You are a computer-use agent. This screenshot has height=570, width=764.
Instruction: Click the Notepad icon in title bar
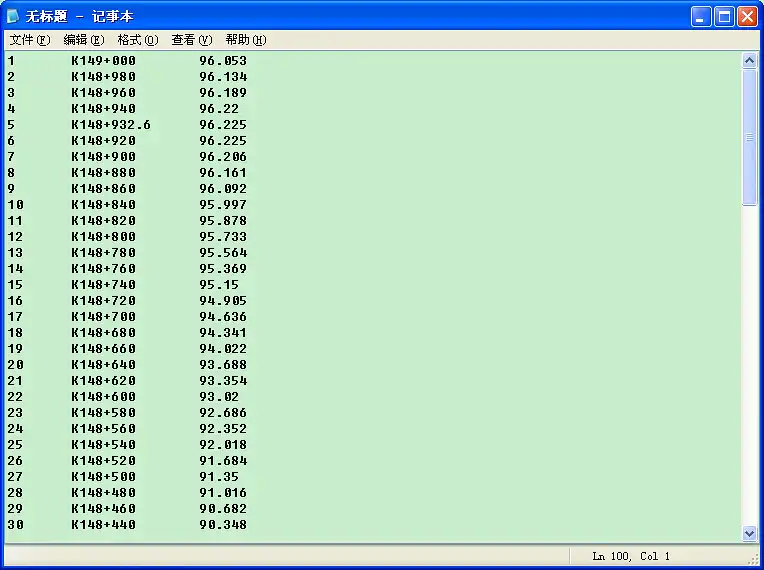(x=13, y=16)
